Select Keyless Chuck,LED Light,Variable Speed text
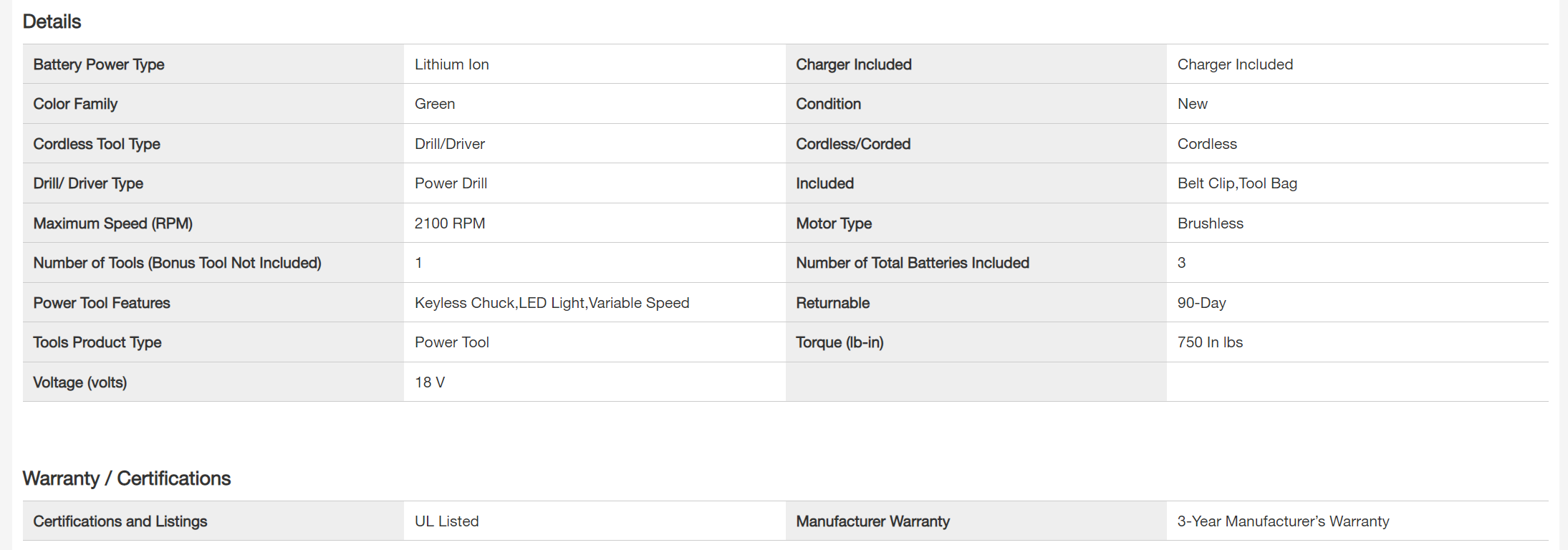This screenshot has height=550, width=1568. point(552,303)
